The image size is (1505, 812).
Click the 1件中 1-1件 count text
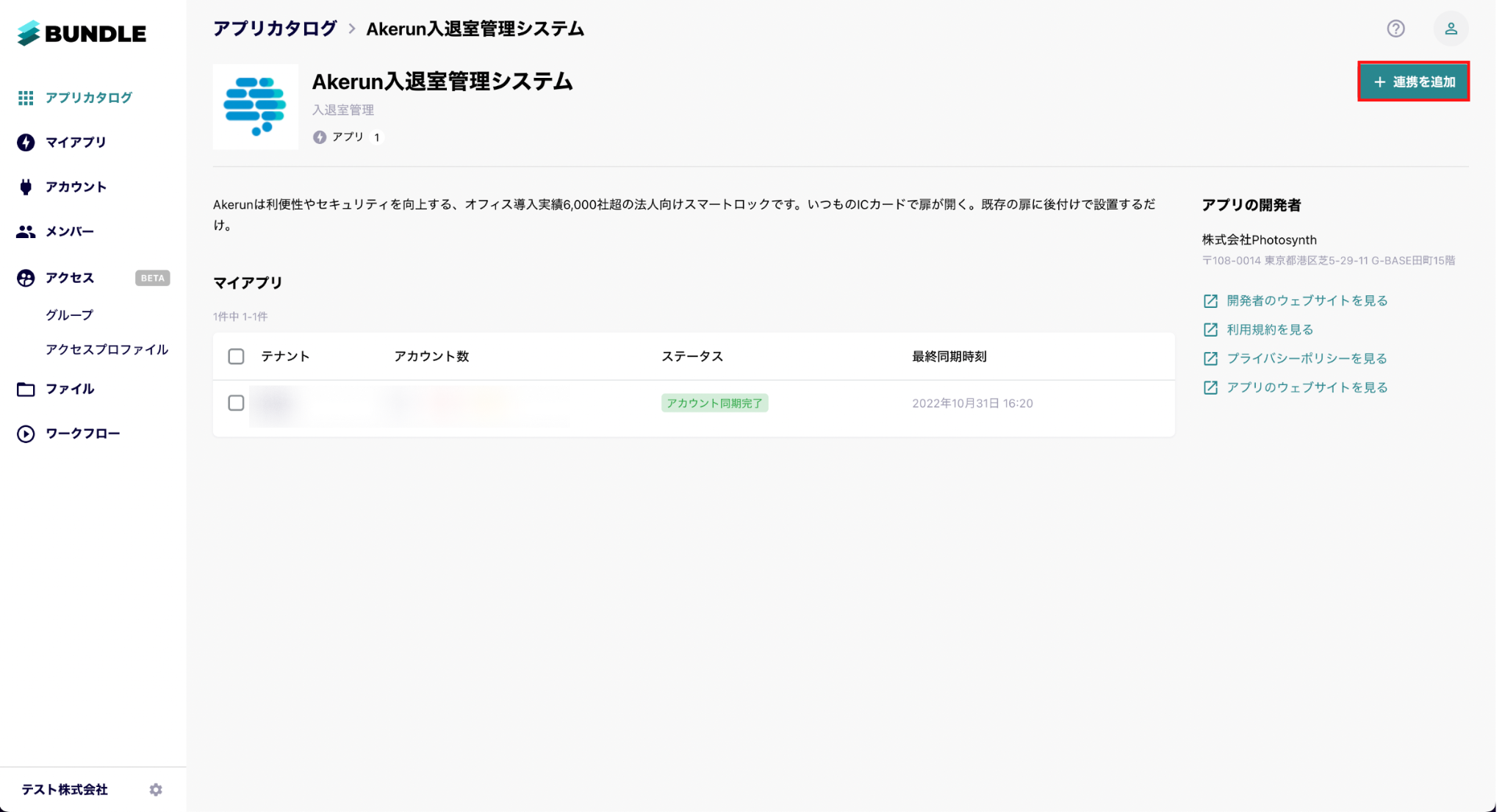(240, 317)
